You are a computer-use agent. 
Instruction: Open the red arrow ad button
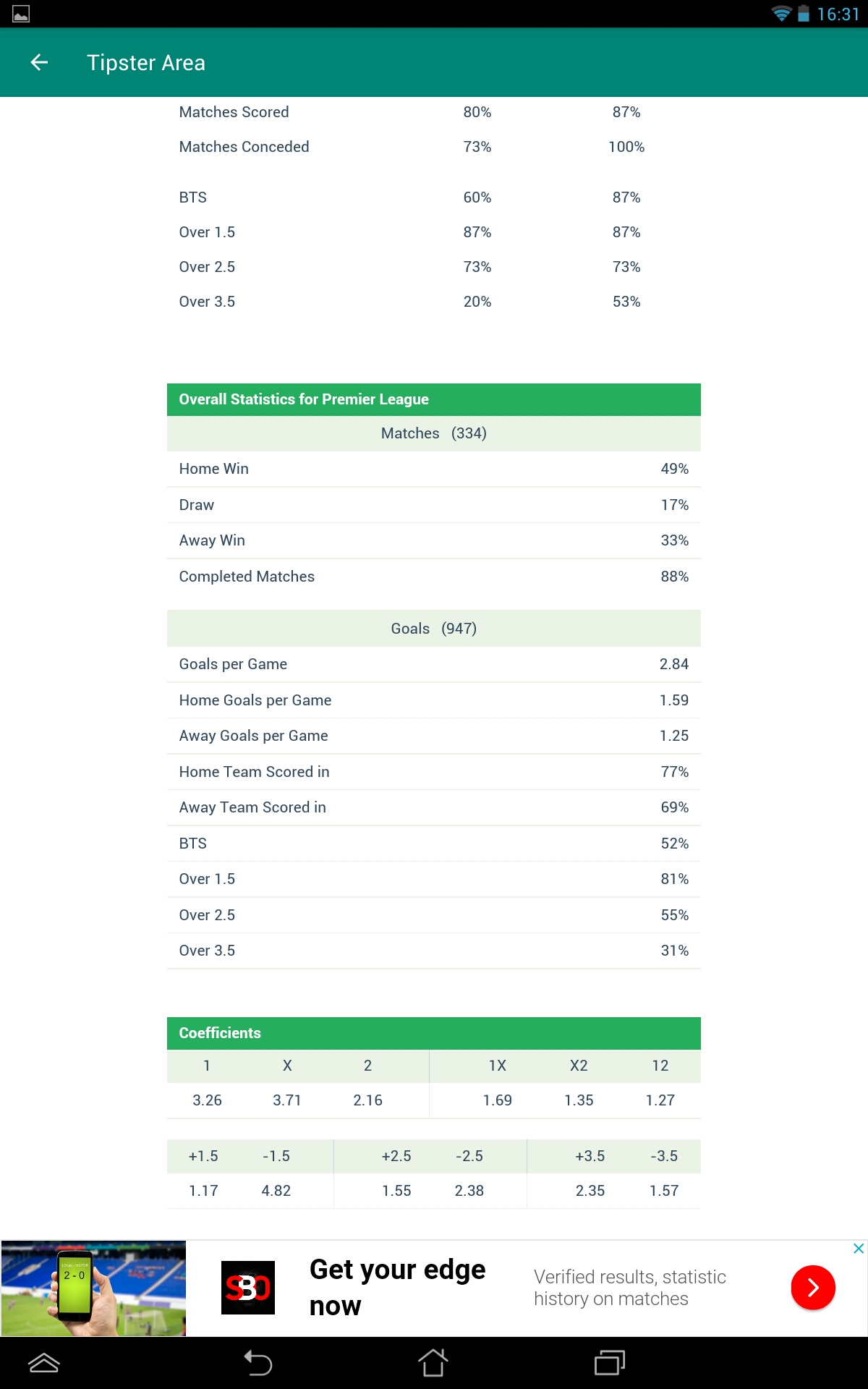(813, 1288)
